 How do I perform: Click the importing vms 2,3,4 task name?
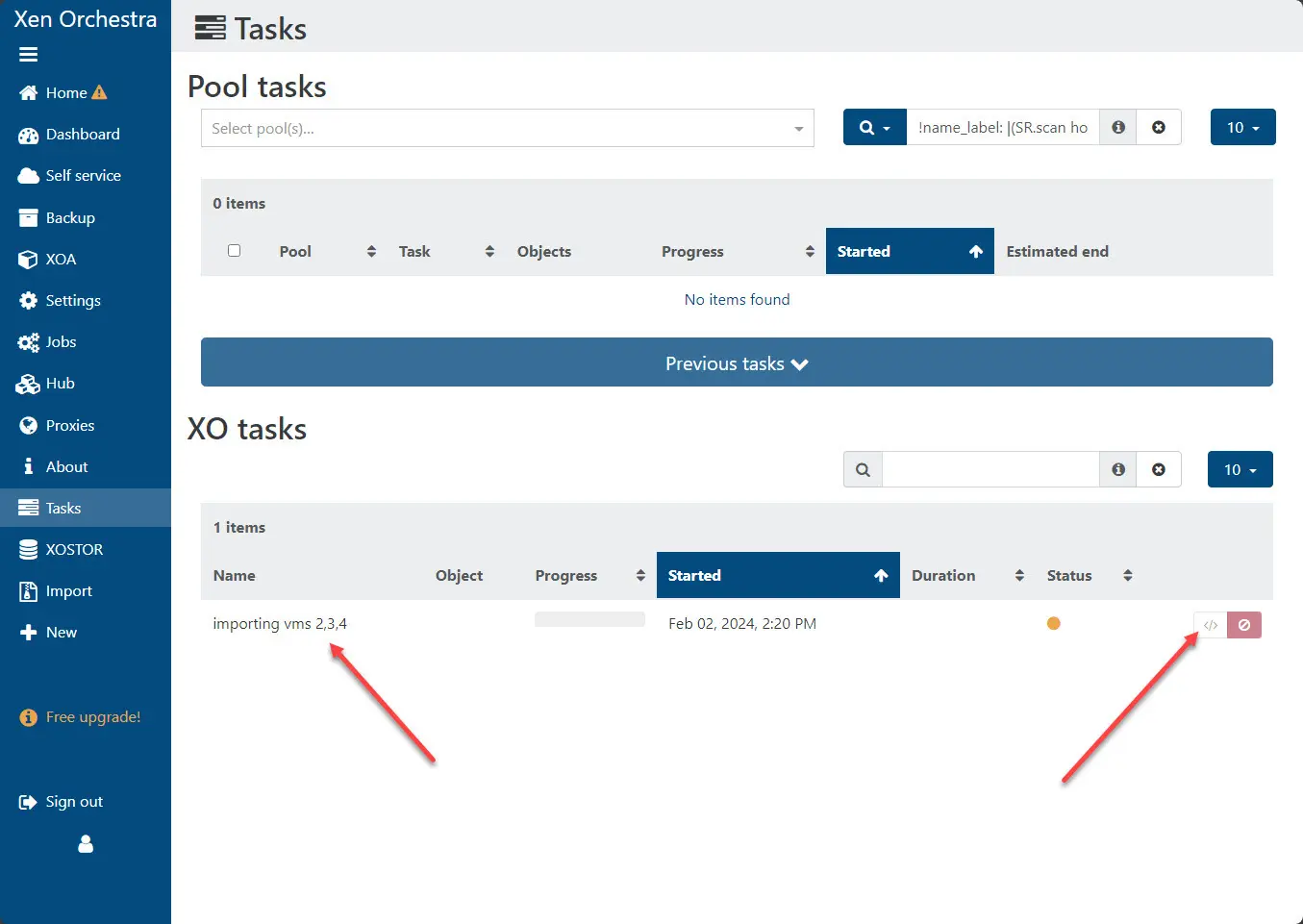pos(280,624)
